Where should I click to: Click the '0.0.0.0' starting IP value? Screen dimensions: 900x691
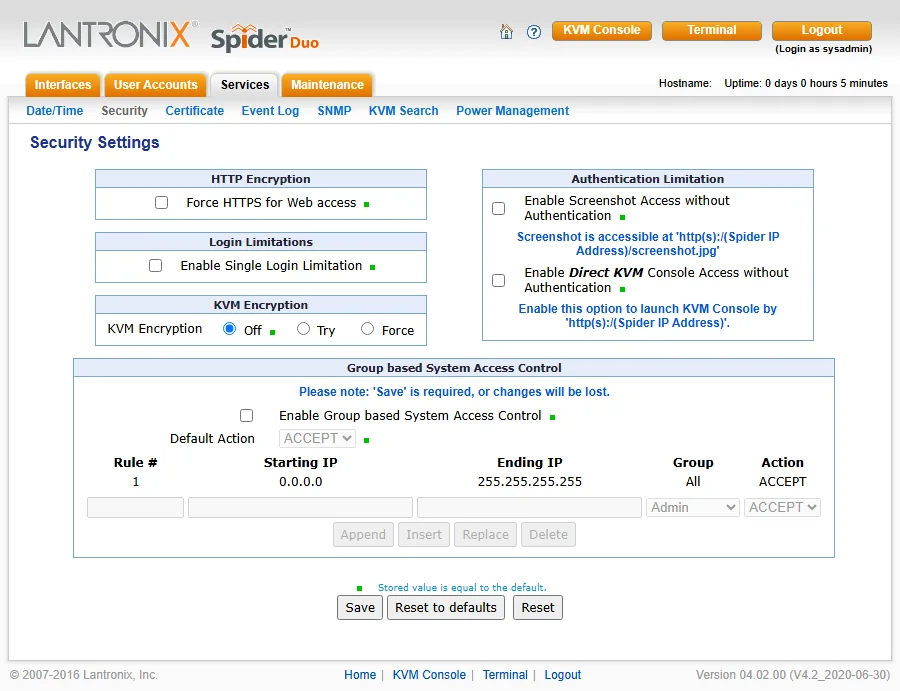(x=301, y=482)
